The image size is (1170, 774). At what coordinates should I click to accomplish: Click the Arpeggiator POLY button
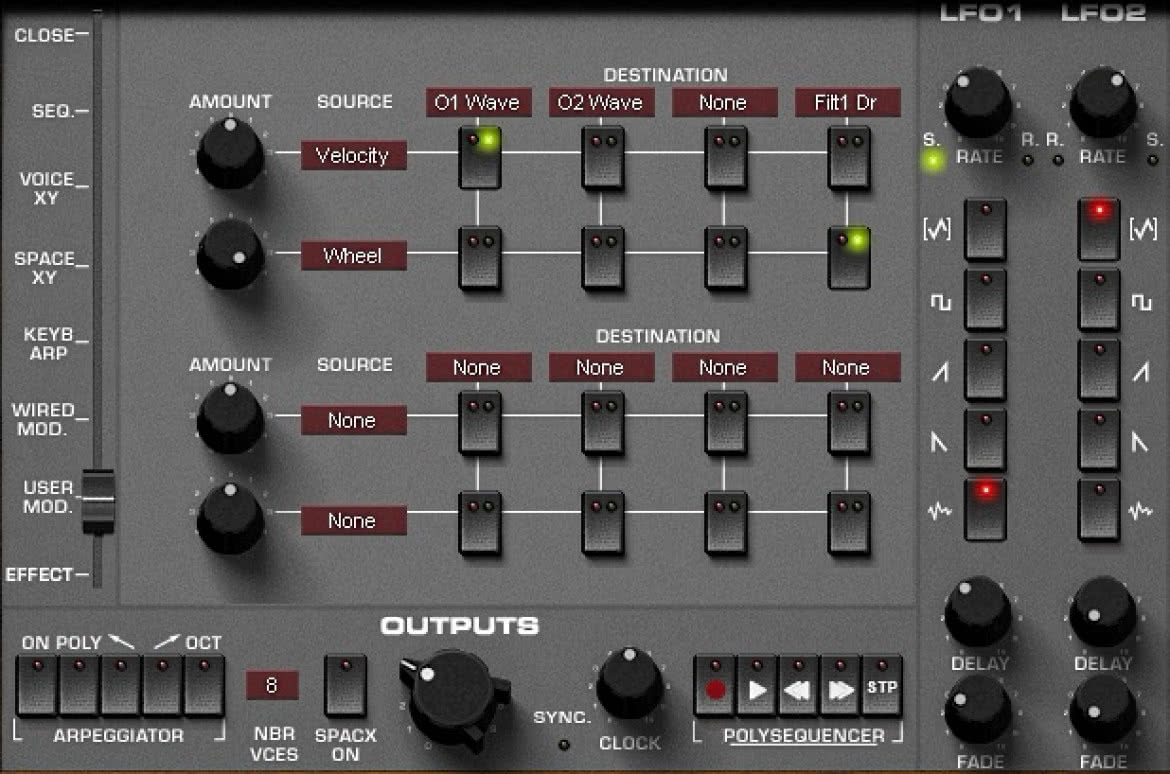click(x=79, y=686)
